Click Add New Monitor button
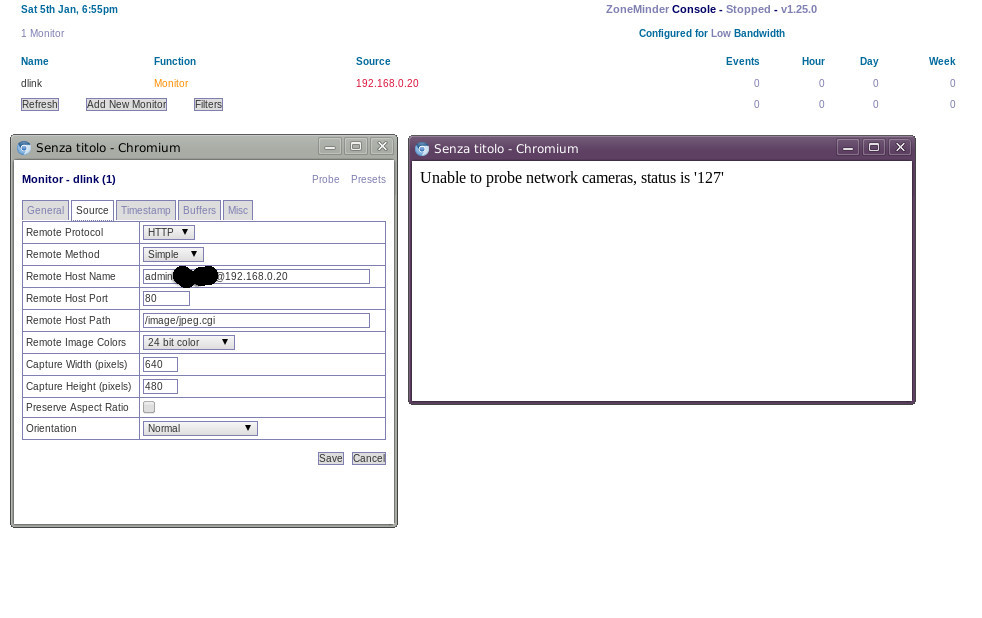Viewport: 982px width, 618px height. [126, 105]
